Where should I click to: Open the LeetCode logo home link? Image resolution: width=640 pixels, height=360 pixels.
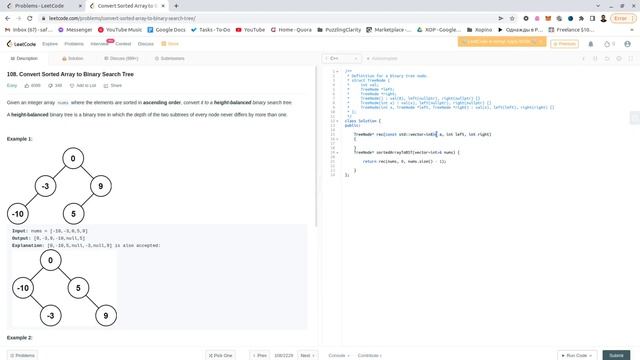tap(21, 44)
